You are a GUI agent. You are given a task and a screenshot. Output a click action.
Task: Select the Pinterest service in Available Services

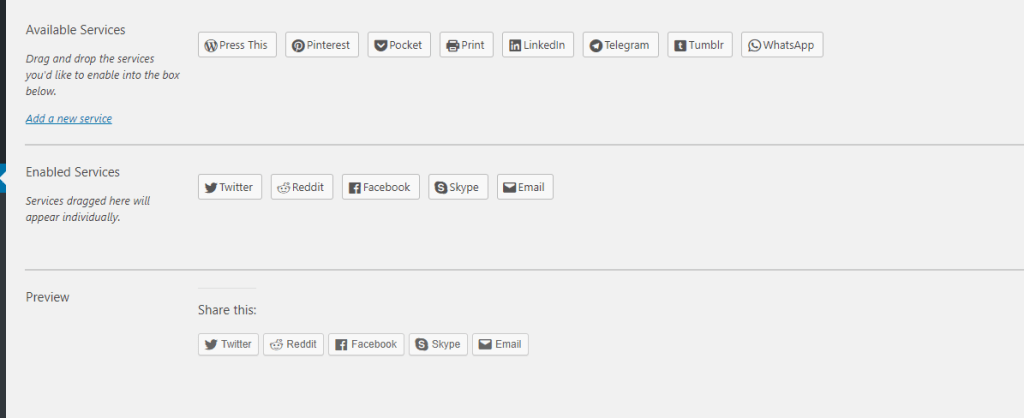321,45
